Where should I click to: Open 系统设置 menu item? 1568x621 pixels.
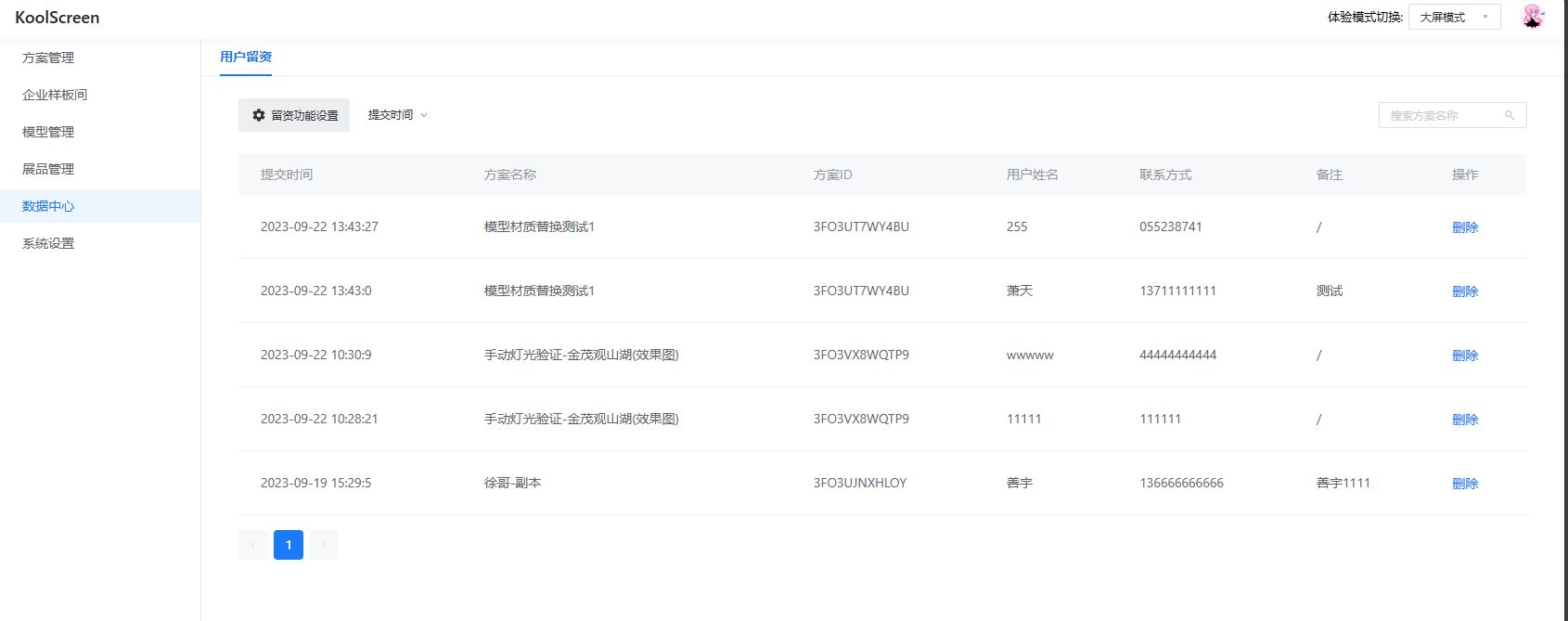coord(48,243)
